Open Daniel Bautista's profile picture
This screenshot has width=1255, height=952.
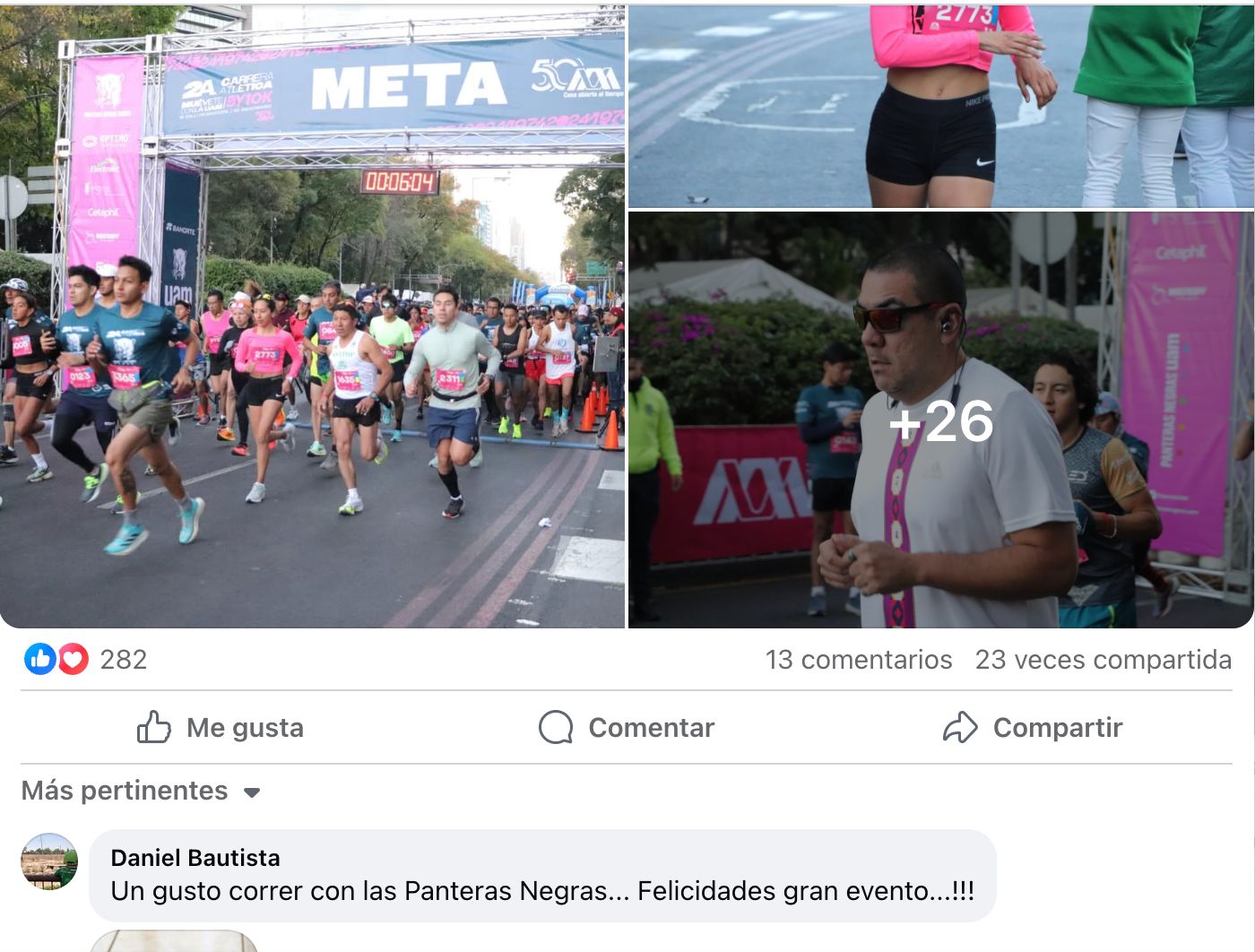[49, 861]
